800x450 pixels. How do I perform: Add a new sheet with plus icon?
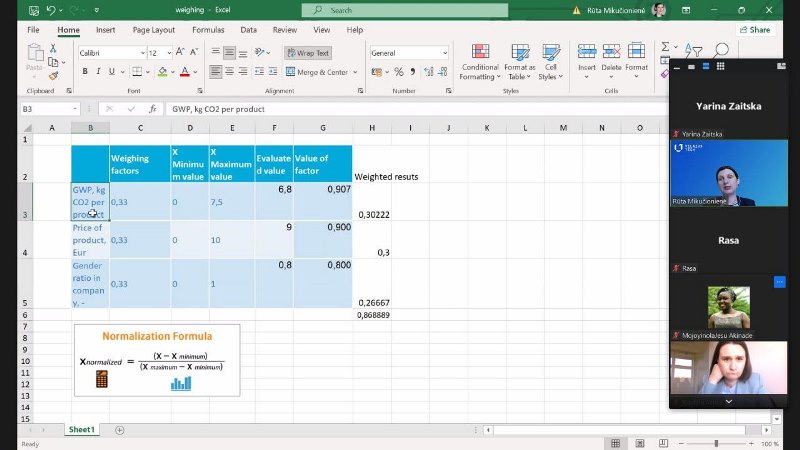click(x=119, y=430)
